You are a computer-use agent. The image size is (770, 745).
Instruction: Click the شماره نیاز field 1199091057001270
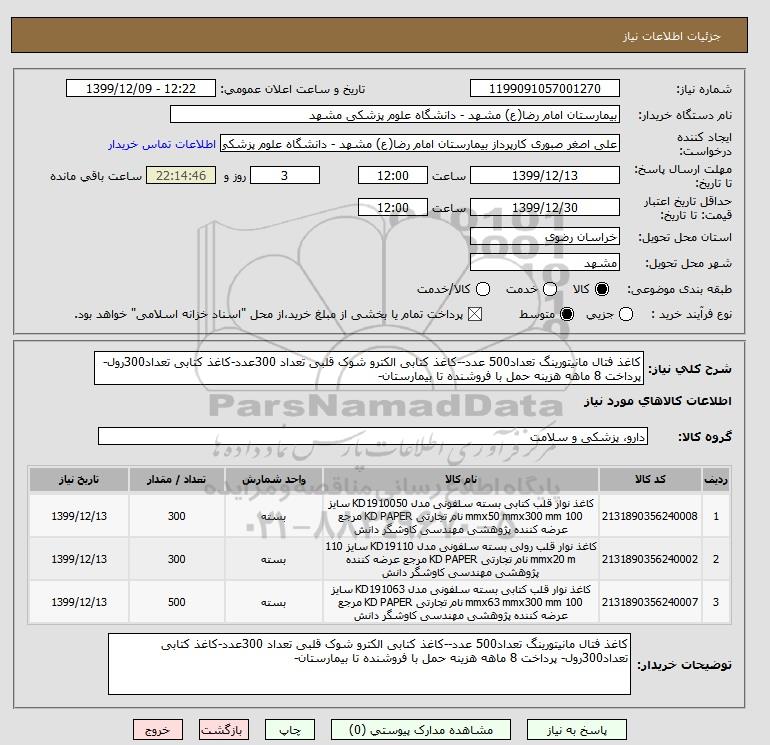(545, 88)
